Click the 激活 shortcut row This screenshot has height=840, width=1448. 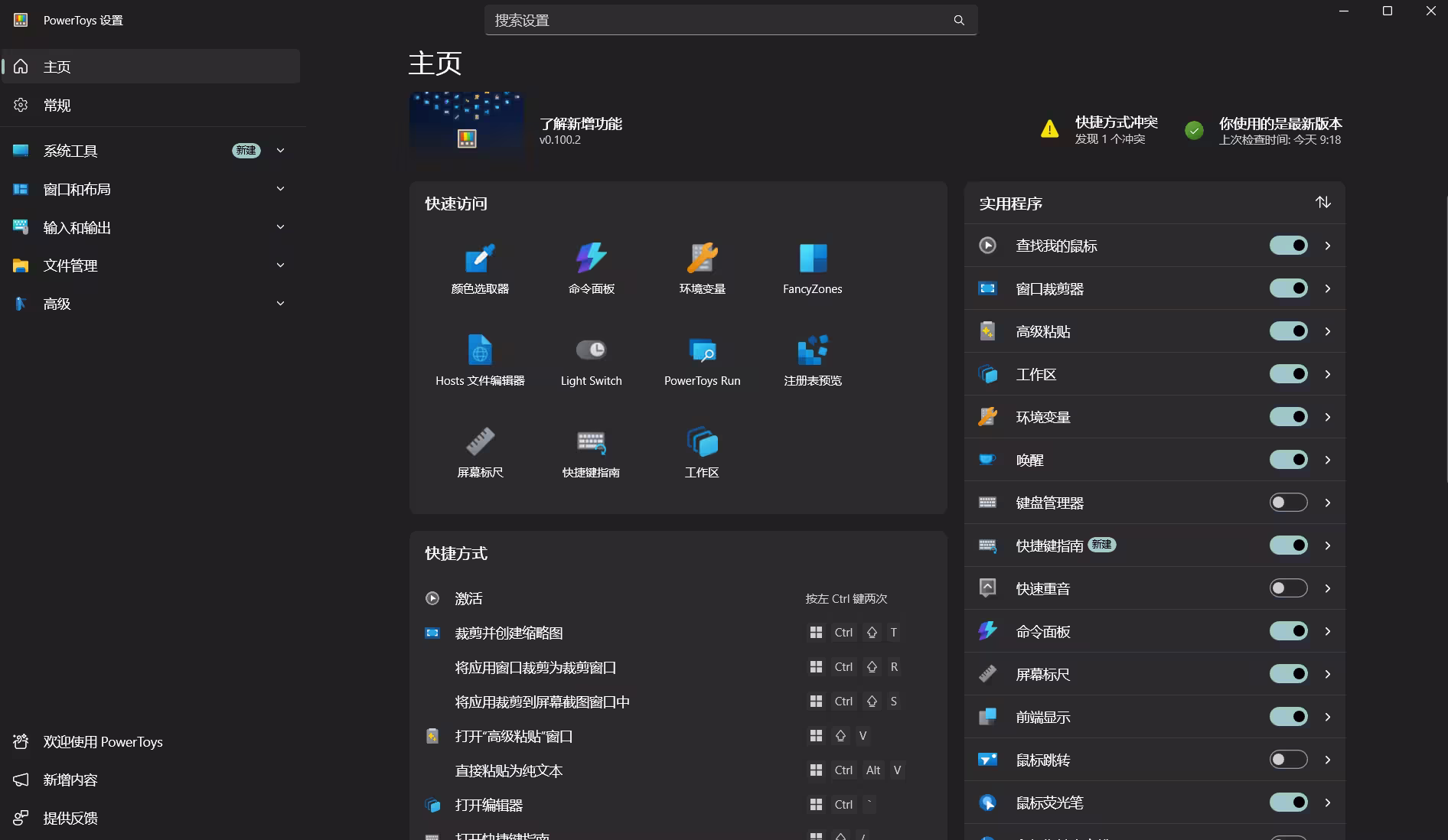click(x=678, y=598)
